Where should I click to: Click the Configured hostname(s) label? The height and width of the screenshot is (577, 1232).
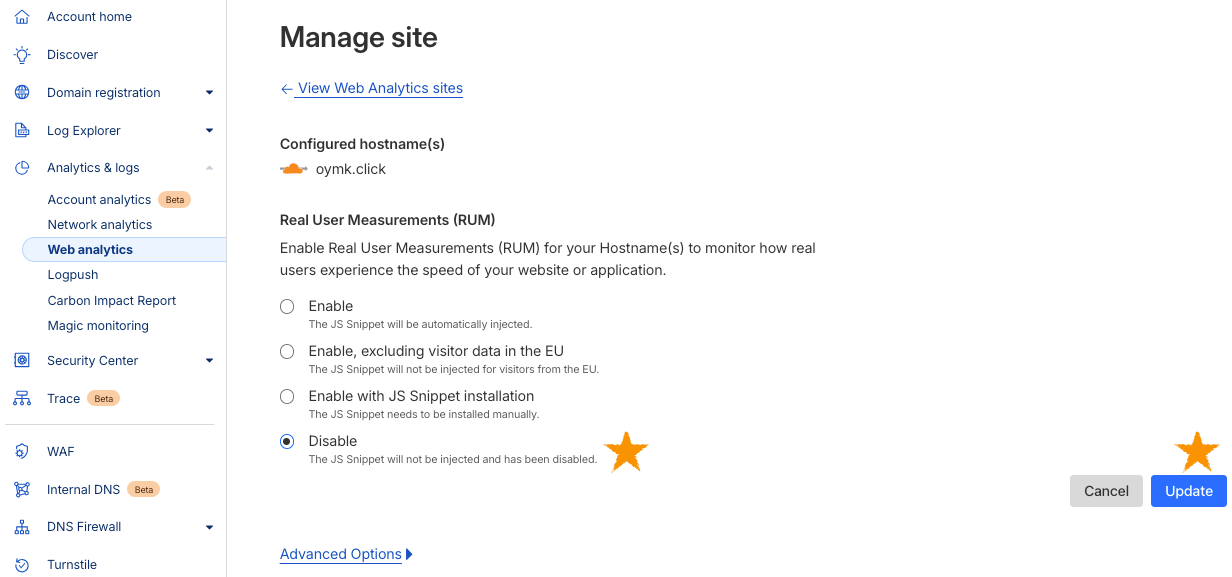[362, 144]
